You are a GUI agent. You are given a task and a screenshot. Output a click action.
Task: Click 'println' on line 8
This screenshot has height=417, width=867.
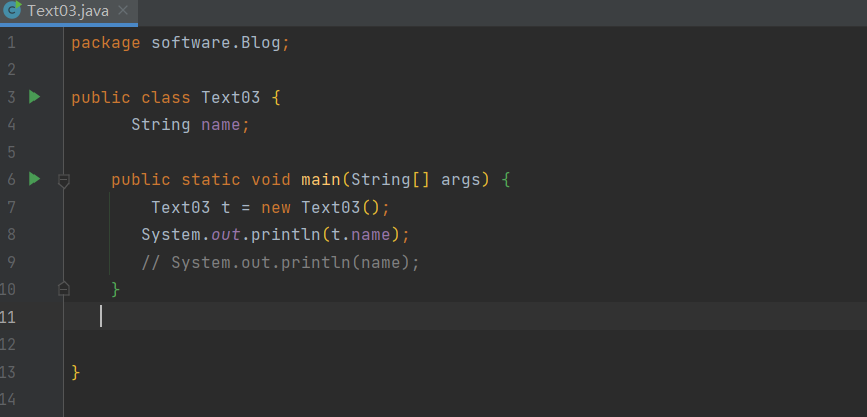click(x=286, y=235)
